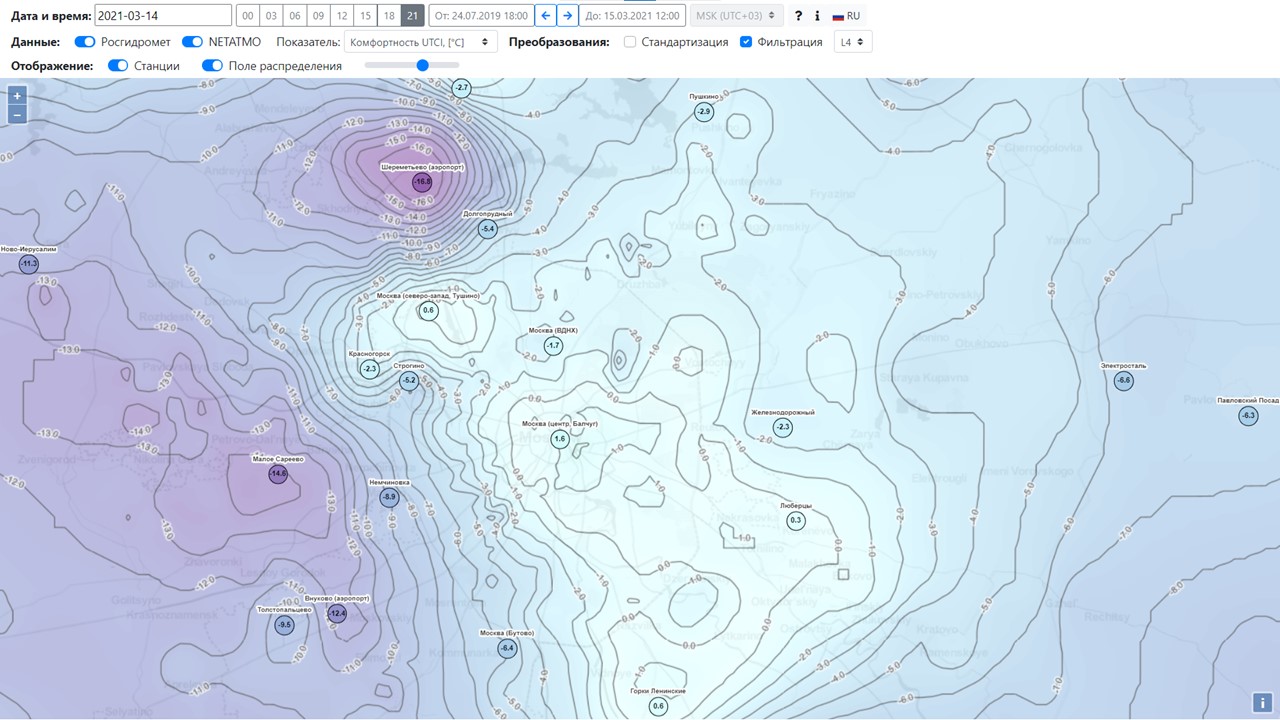This screenshot has width=1280, height=720.
Task: Open the info icon in toolbar
Action: pyautogui.click(x=817, y=16)
